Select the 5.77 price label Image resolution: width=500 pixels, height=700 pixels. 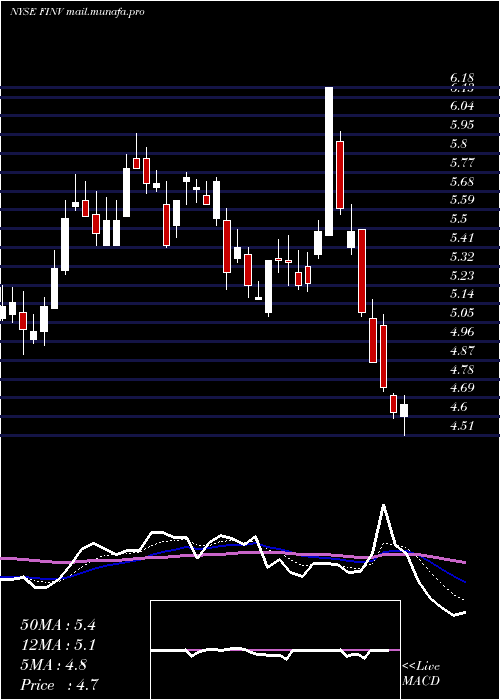coord(461,162)
